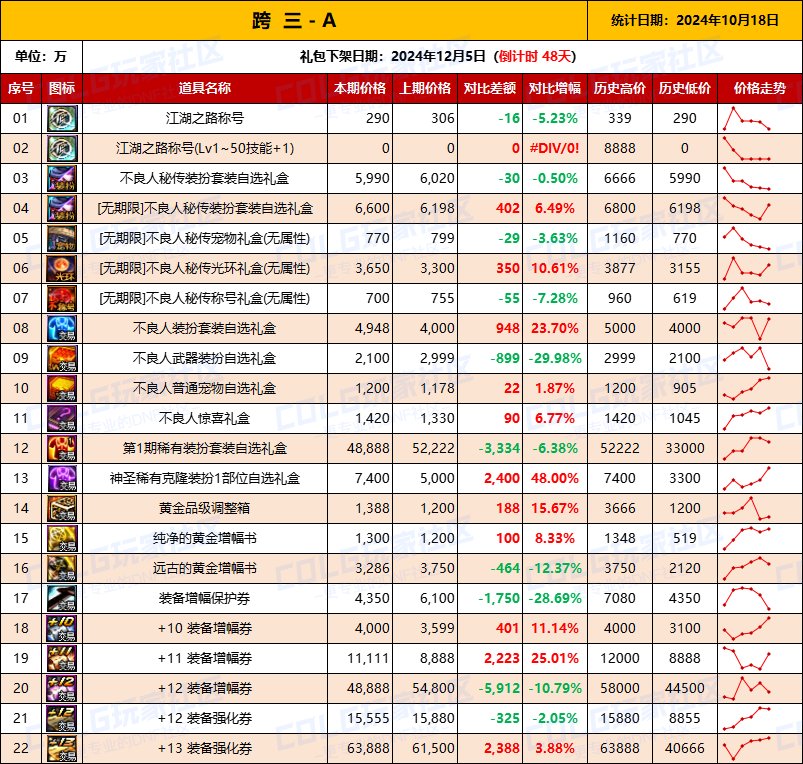Click the 本期价格 column header
This screenshot has height=764, width=803.
point(360,88)
